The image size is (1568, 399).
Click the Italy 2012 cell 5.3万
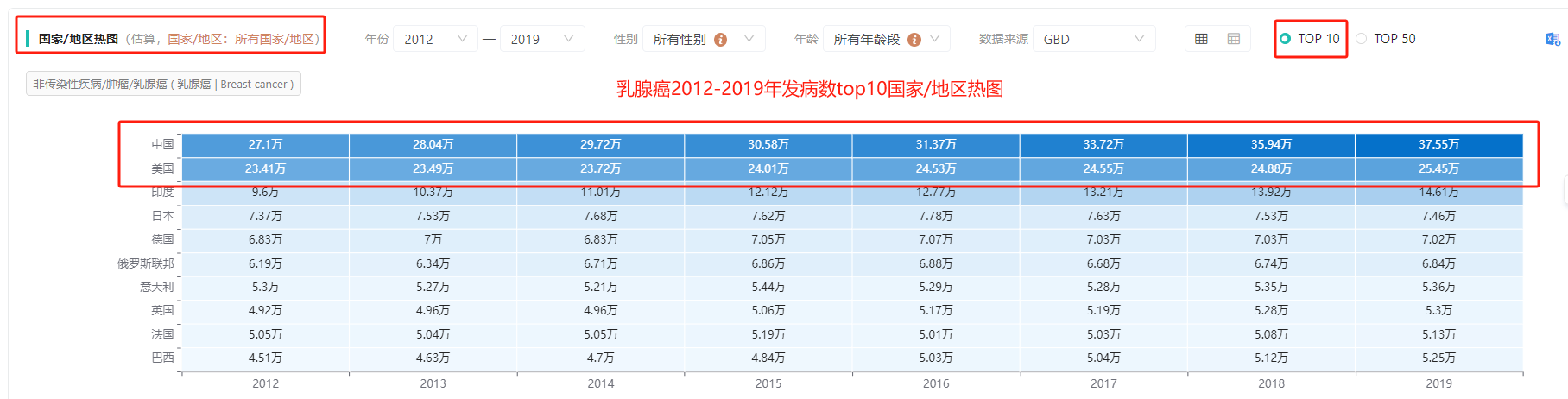(x=265, y=287)
